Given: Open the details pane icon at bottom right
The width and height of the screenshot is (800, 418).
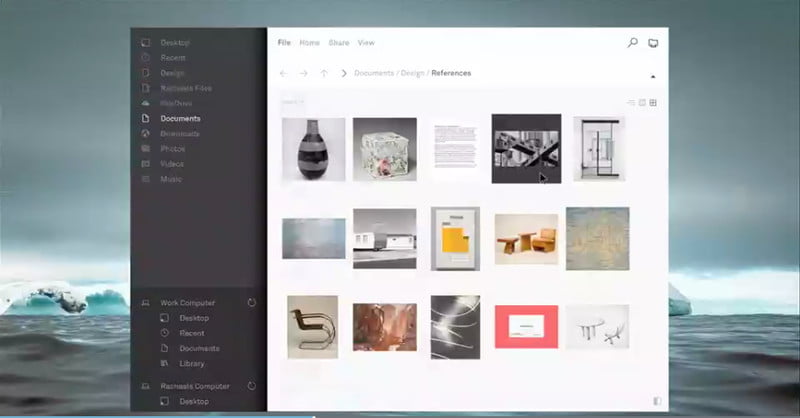Looking at the screenshot, I should (x=657, y=401).
